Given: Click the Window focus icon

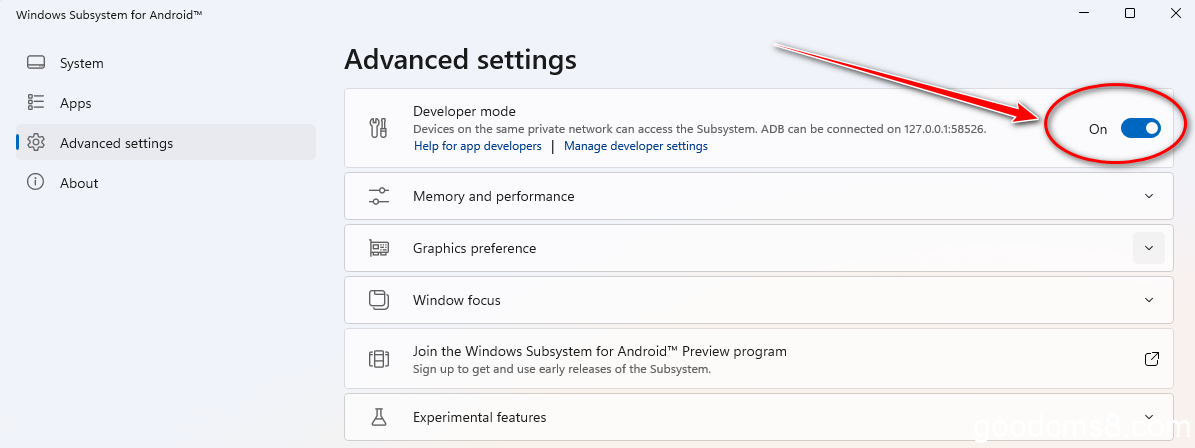Looking at the screenshot, I should click(x=379, y=299).
